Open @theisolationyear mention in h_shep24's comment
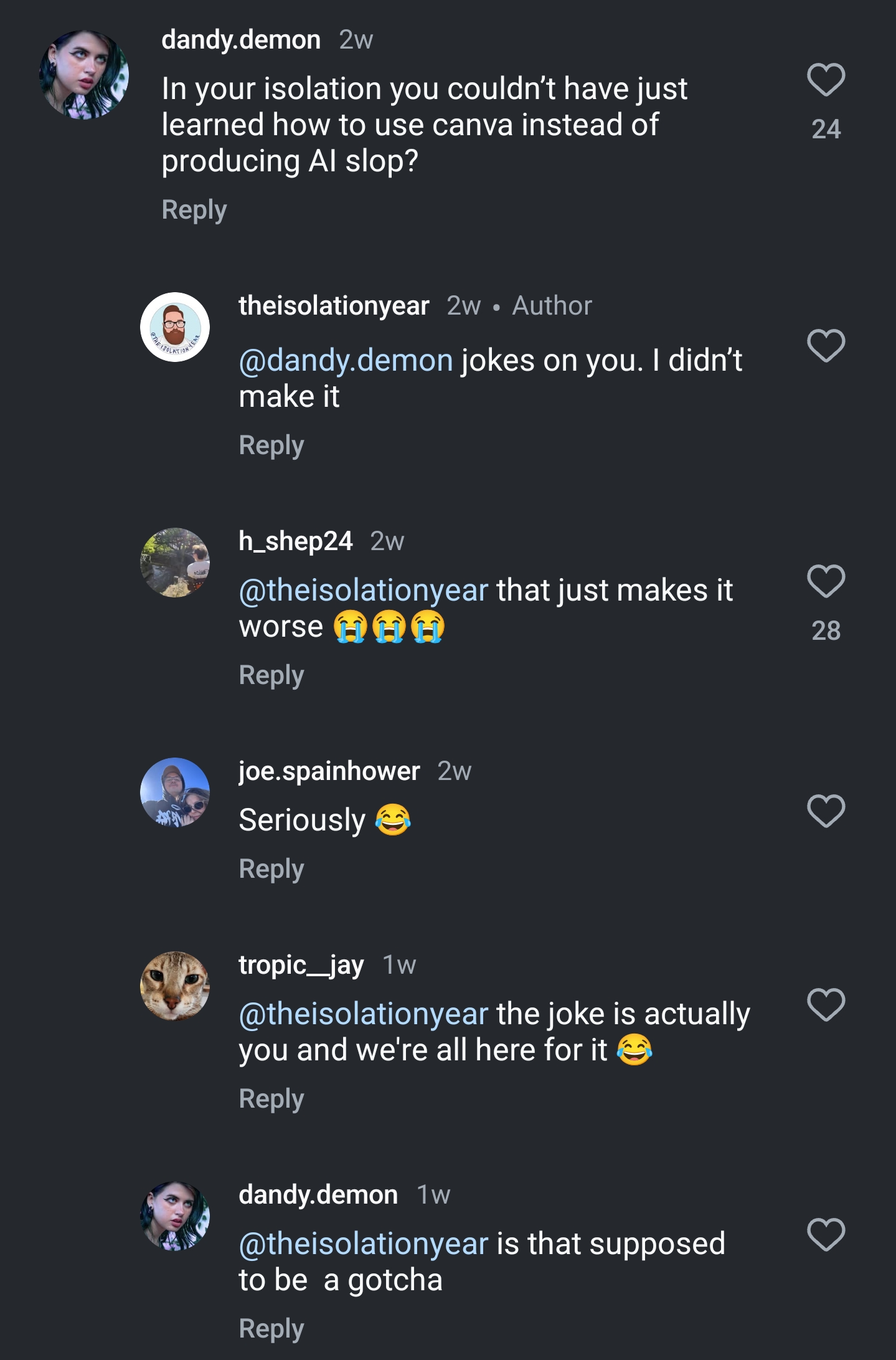 tap(364, 591)
